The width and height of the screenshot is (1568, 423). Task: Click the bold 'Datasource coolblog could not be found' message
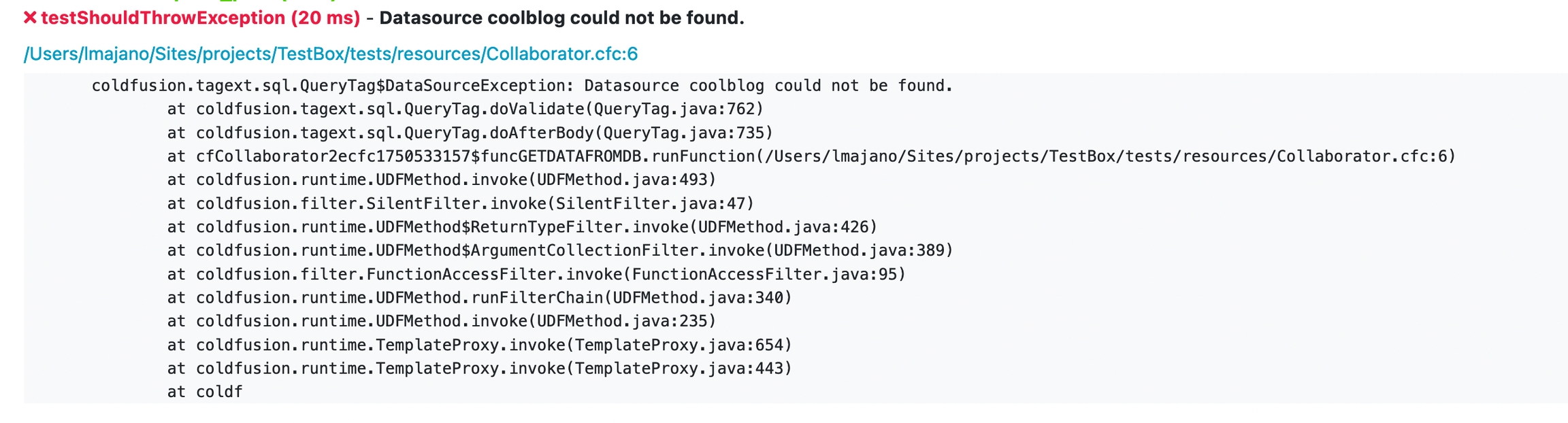561,18
